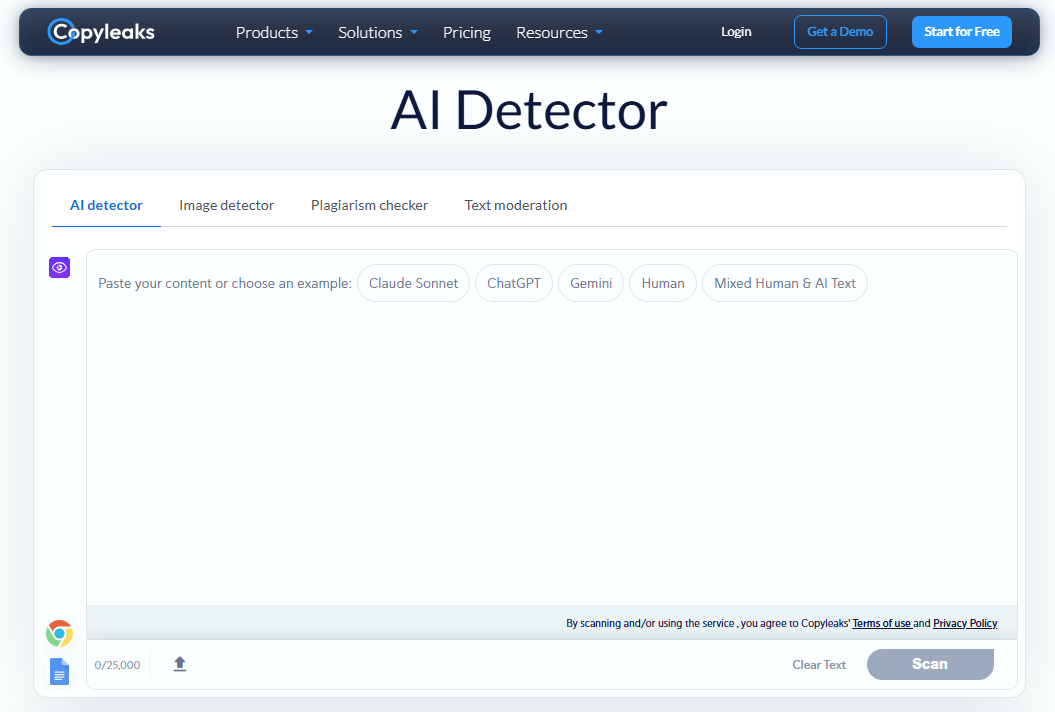The image size is (1055, 712).
Task: Click the Copyleaks logo
Action: coord(101,32)
